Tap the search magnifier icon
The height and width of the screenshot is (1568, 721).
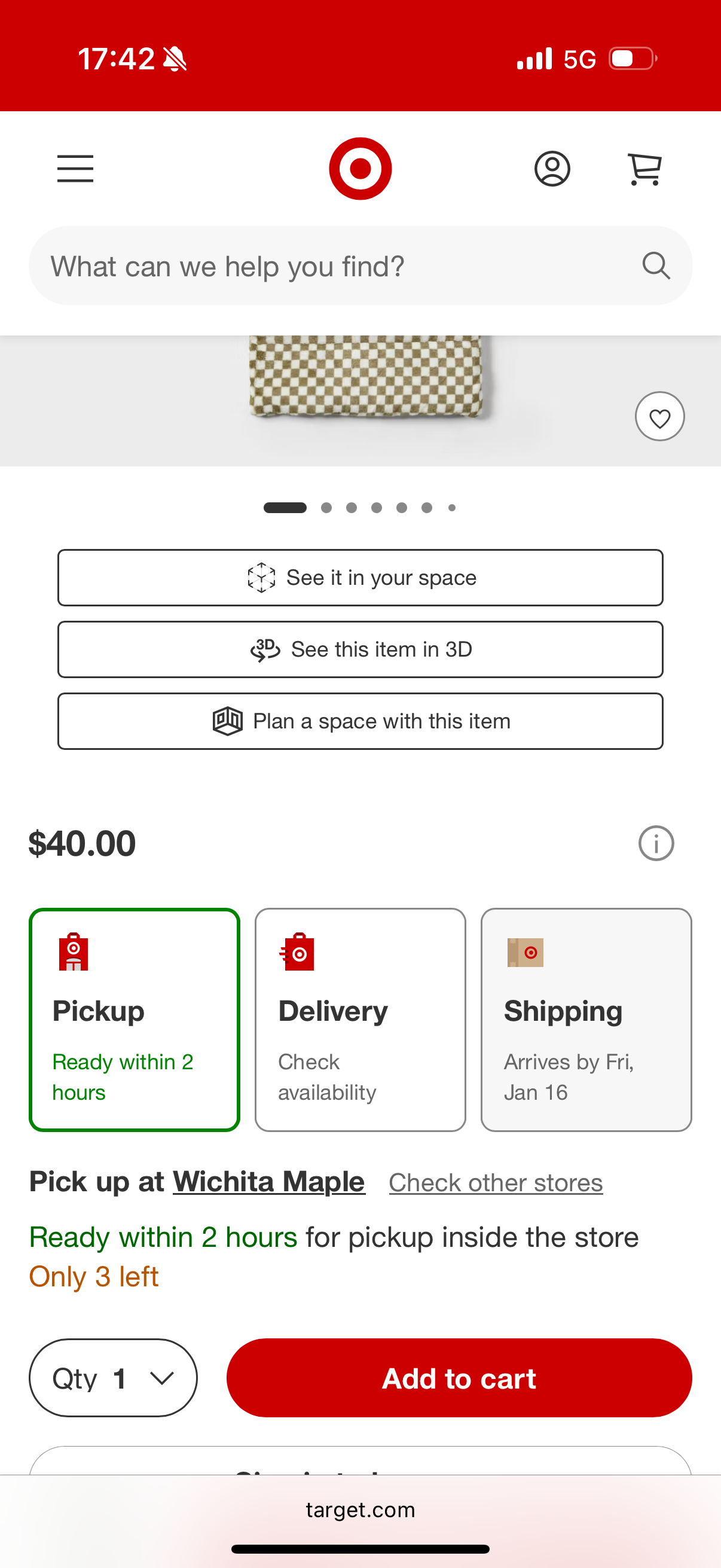[x=656, y=266]
